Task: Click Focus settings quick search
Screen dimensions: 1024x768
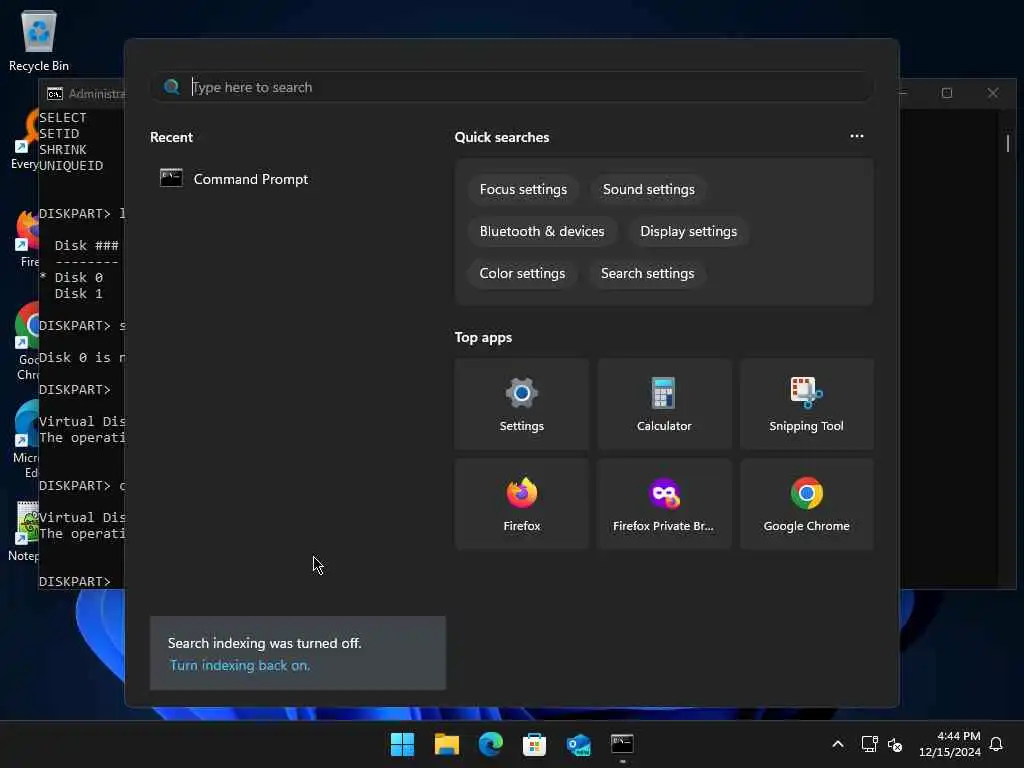Action: click(x=523, y=189)
